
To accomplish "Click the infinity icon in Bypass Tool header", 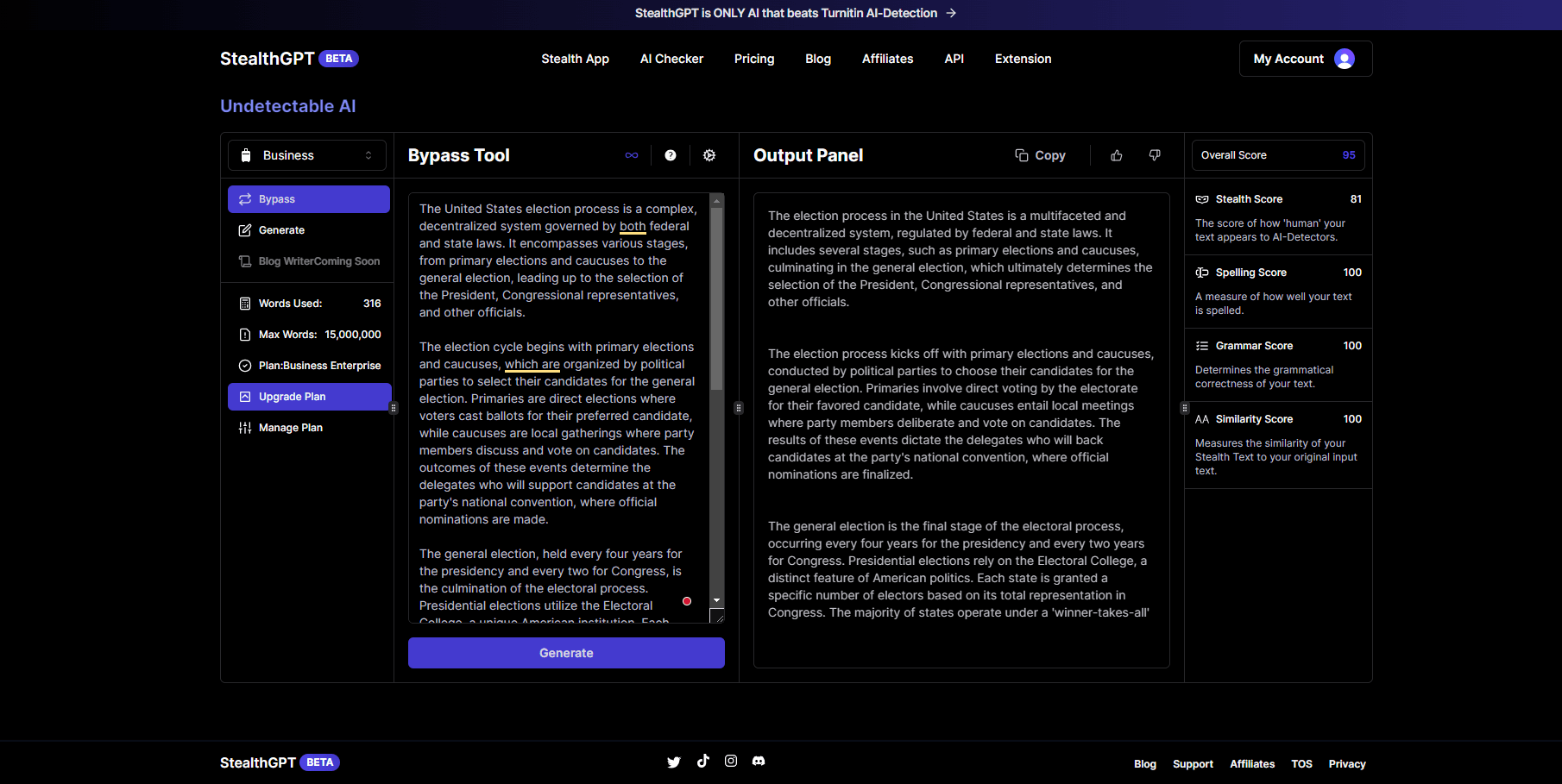I will [x=632, y=155].
